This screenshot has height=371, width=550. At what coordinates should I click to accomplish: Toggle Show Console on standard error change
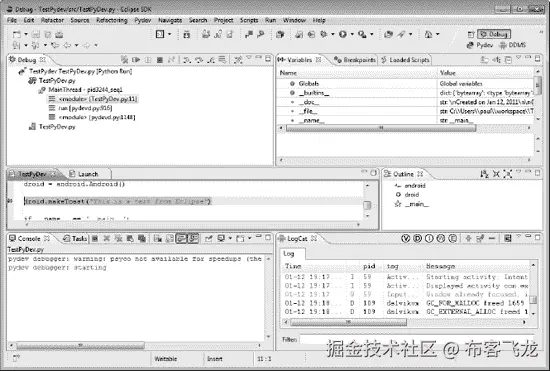tap(193, 239)
